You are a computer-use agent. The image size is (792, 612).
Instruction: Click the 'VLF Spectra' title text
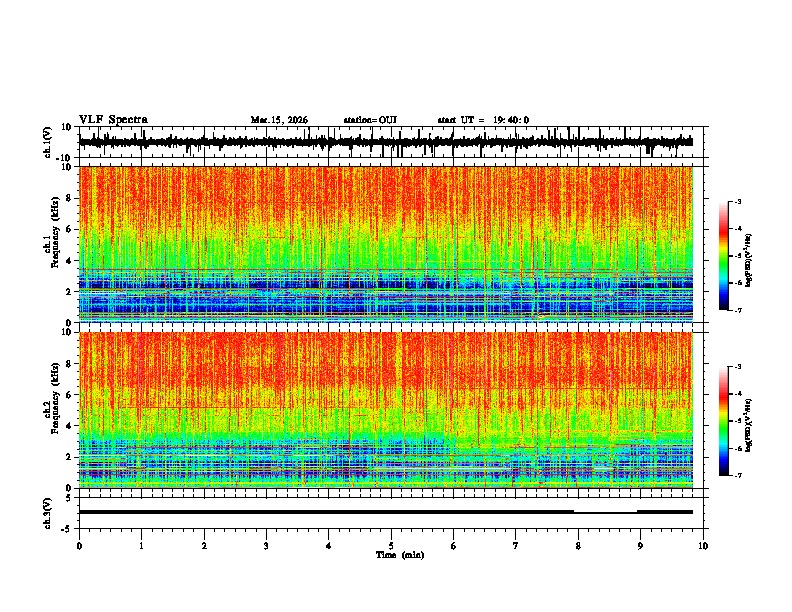[x=113, y=120]
